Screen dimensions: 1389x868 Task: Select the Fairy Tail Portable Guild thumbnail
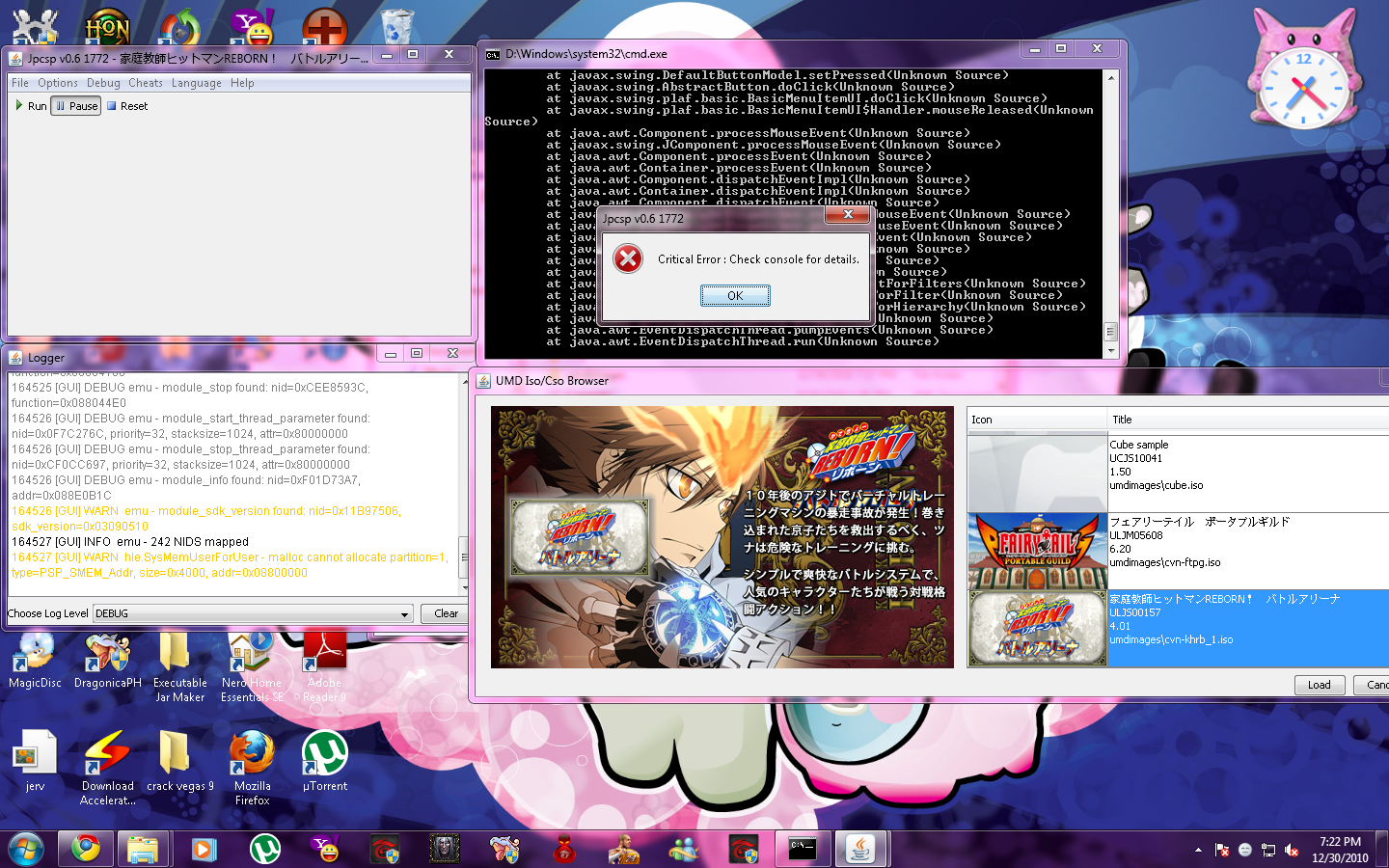pyautogui.click(x=1037, y=552)
